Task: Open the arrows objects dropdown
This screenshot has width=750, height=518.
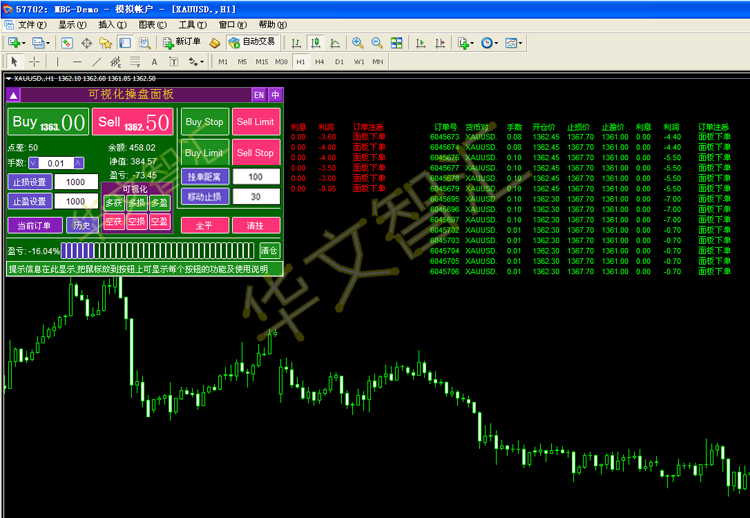Action: [196, 61]
